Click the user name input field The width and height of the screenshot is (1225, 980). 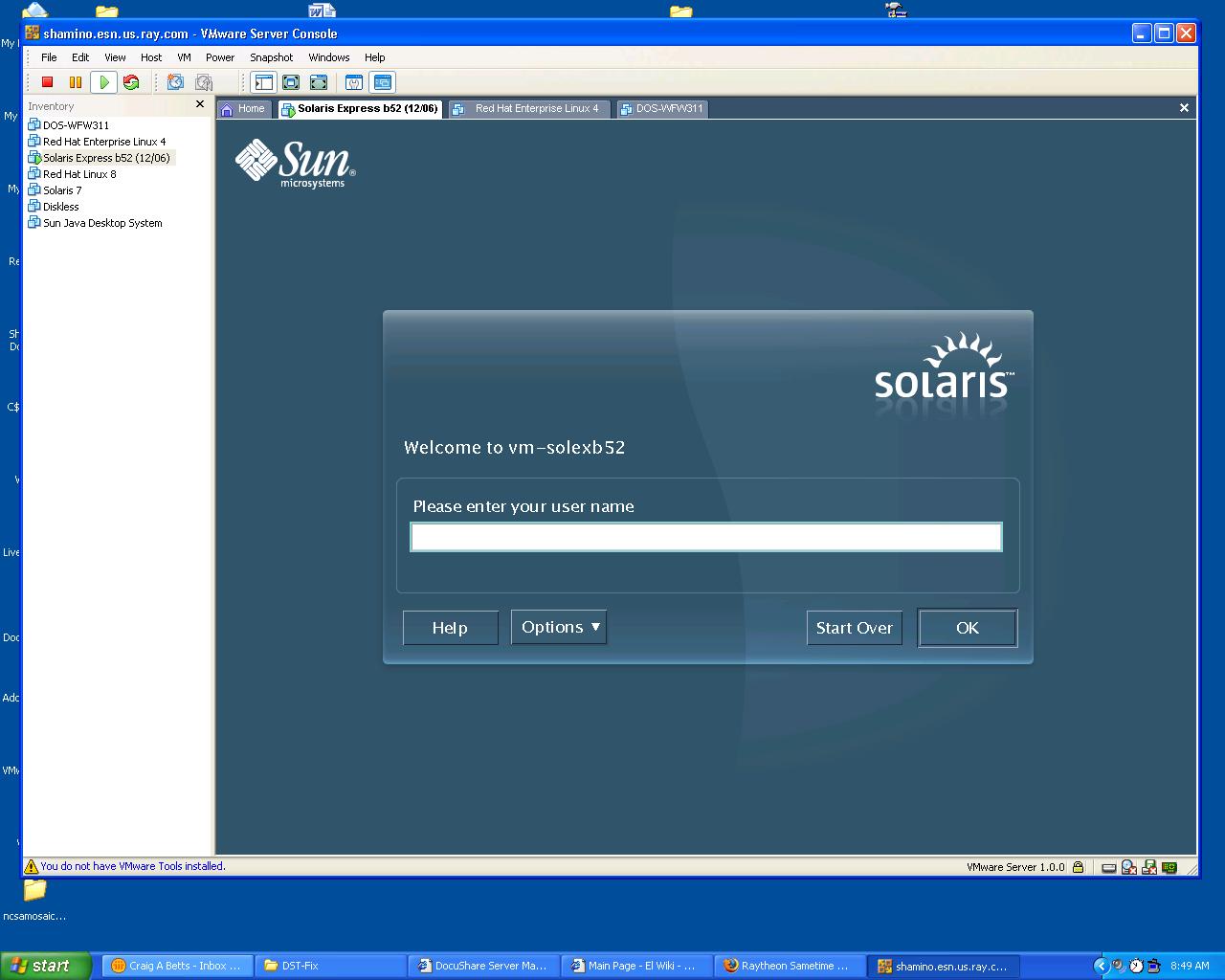[706, 537]
